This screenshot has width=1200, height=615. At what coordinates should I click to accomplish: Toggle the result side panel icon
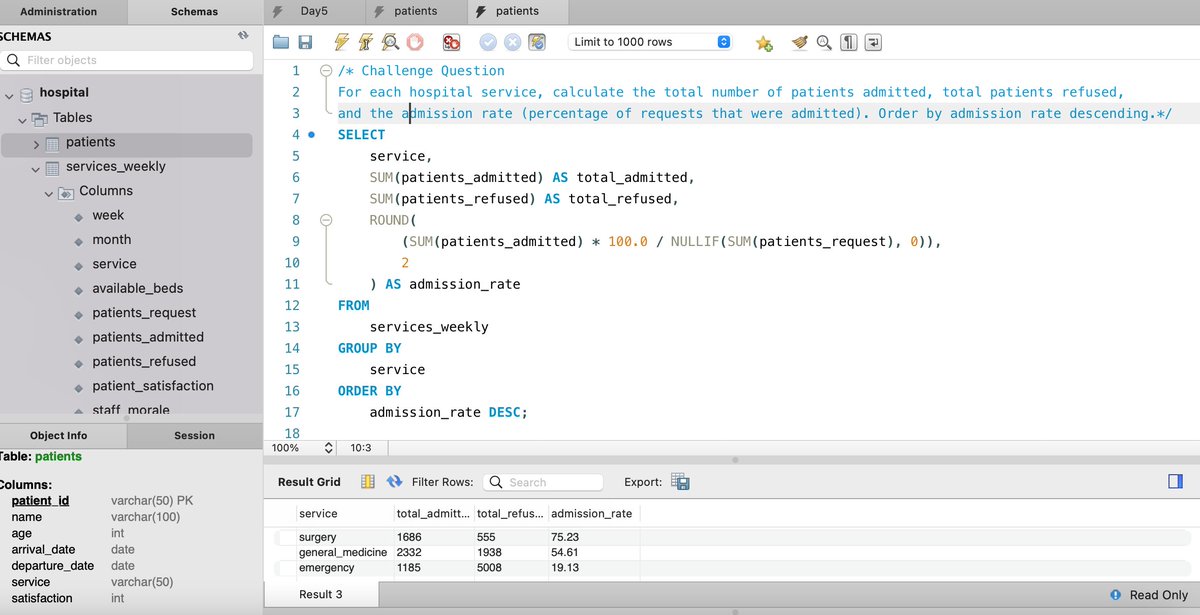click(1175, 482)
